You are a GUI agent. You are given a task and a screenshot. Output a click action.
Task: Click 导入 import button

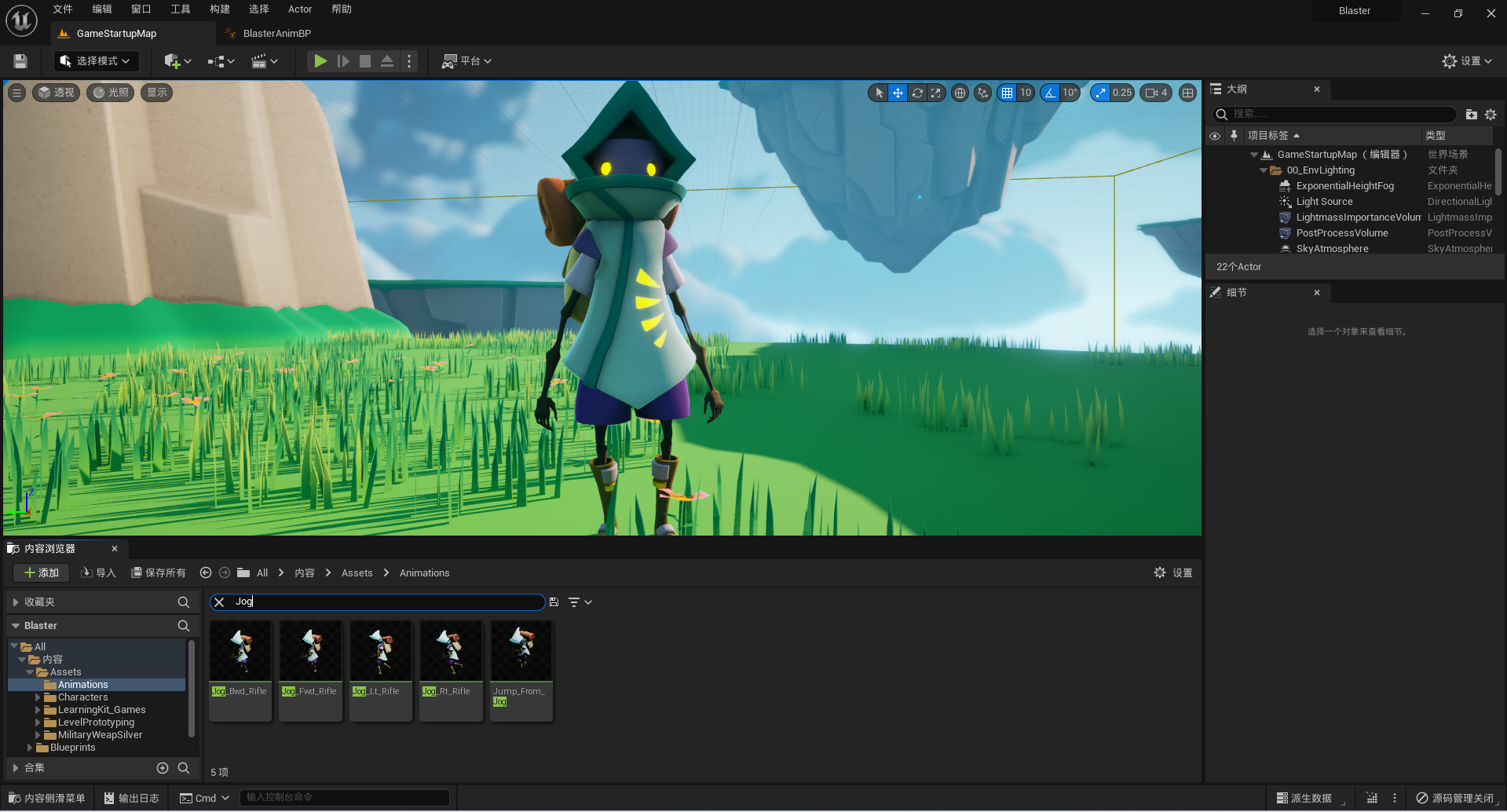(x=98, y=573)
